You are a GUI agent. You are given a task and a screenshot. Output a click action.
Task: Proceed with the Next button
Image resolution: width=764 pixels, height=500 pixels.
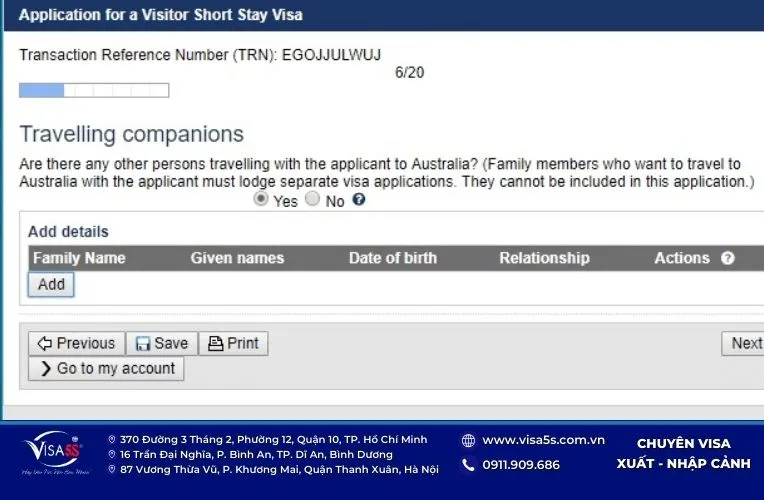pos(745,344)
